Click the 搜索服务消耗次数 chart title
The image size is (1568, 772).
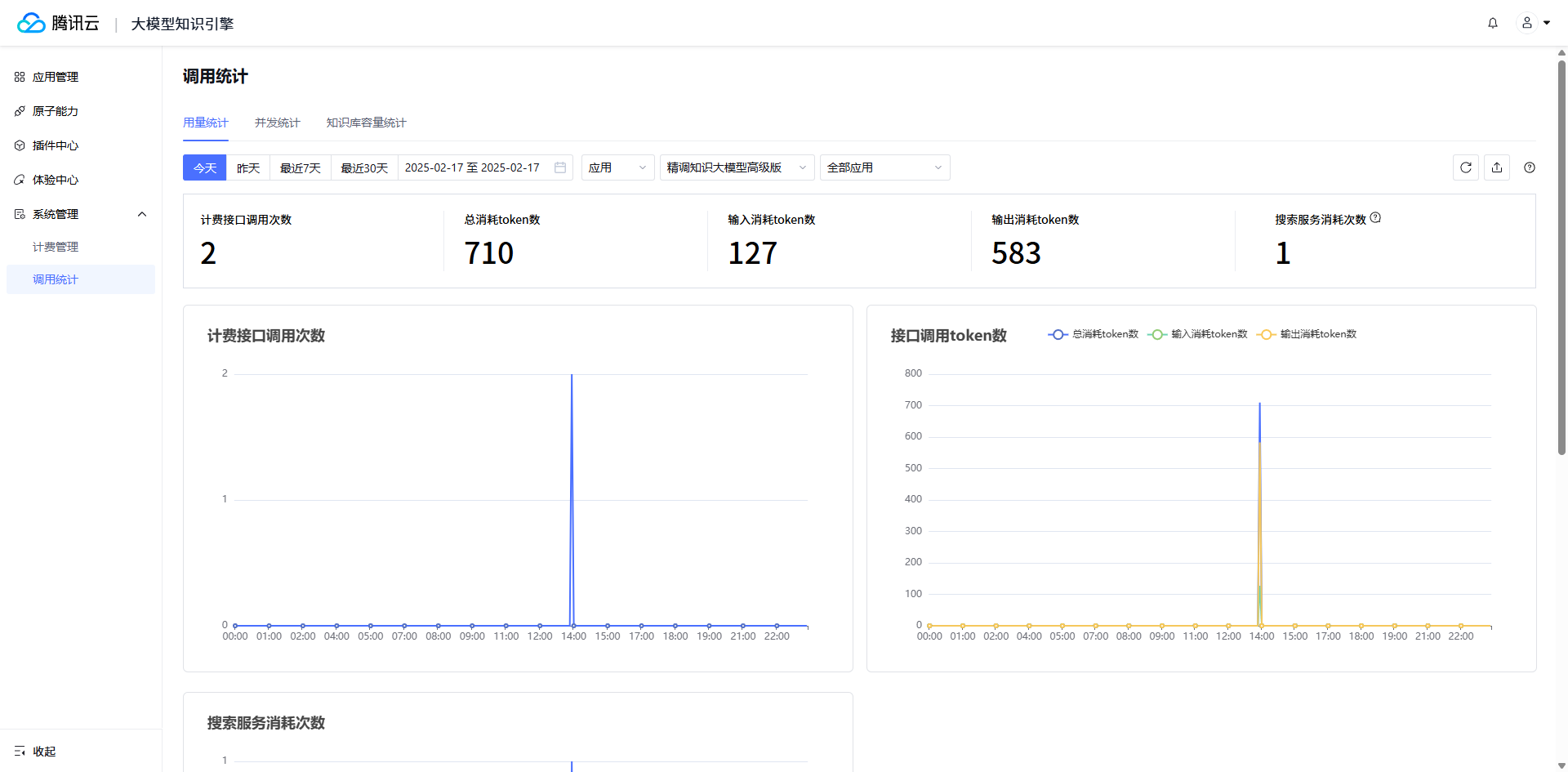point(266,723)
